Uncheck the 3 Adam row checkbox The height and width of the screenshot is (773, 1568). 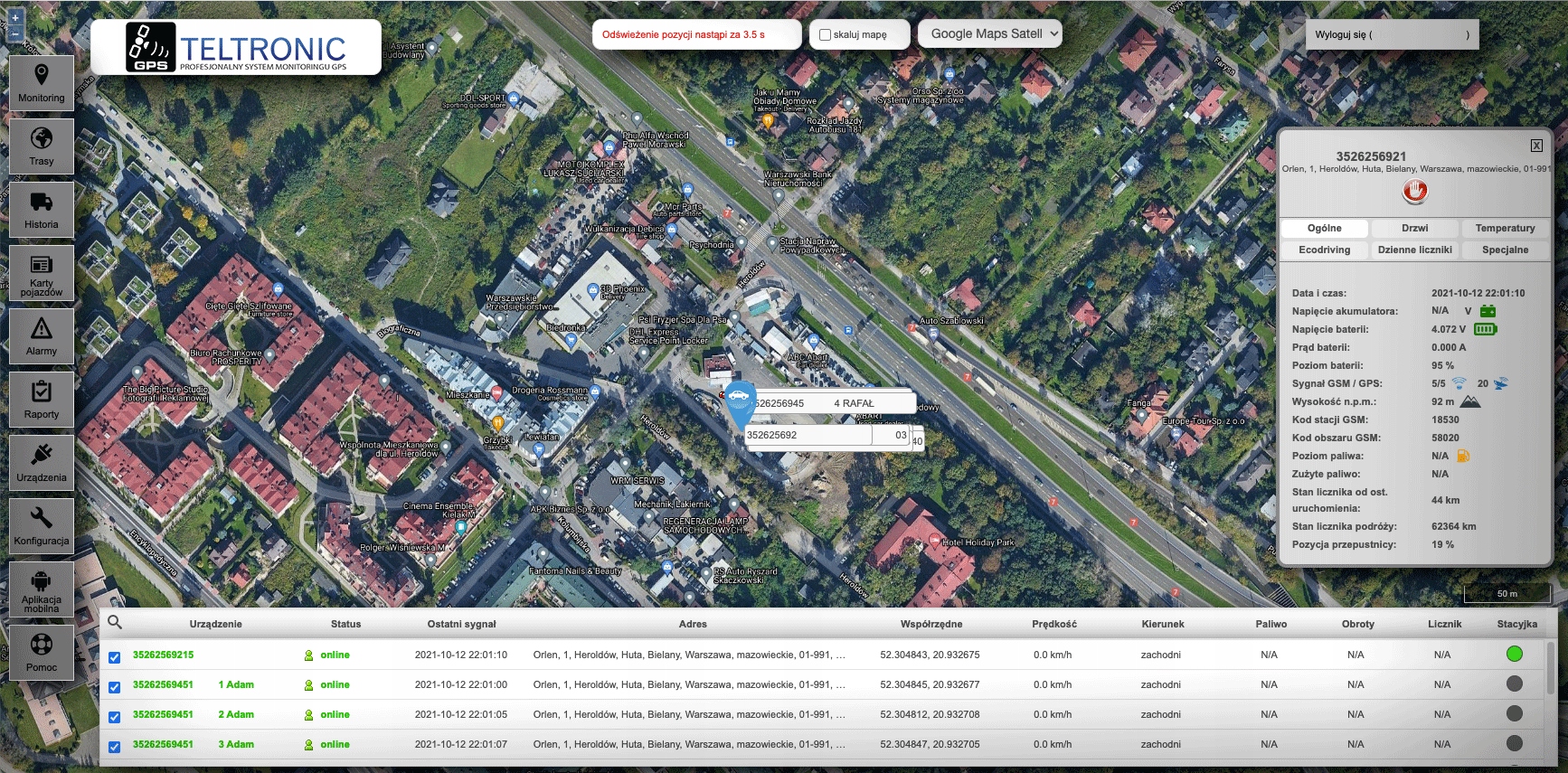(115, 747)
